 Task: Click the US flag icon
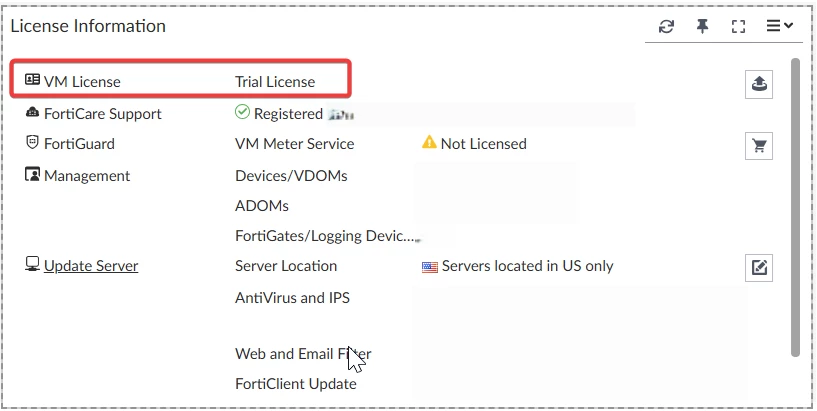pos(430,267)
